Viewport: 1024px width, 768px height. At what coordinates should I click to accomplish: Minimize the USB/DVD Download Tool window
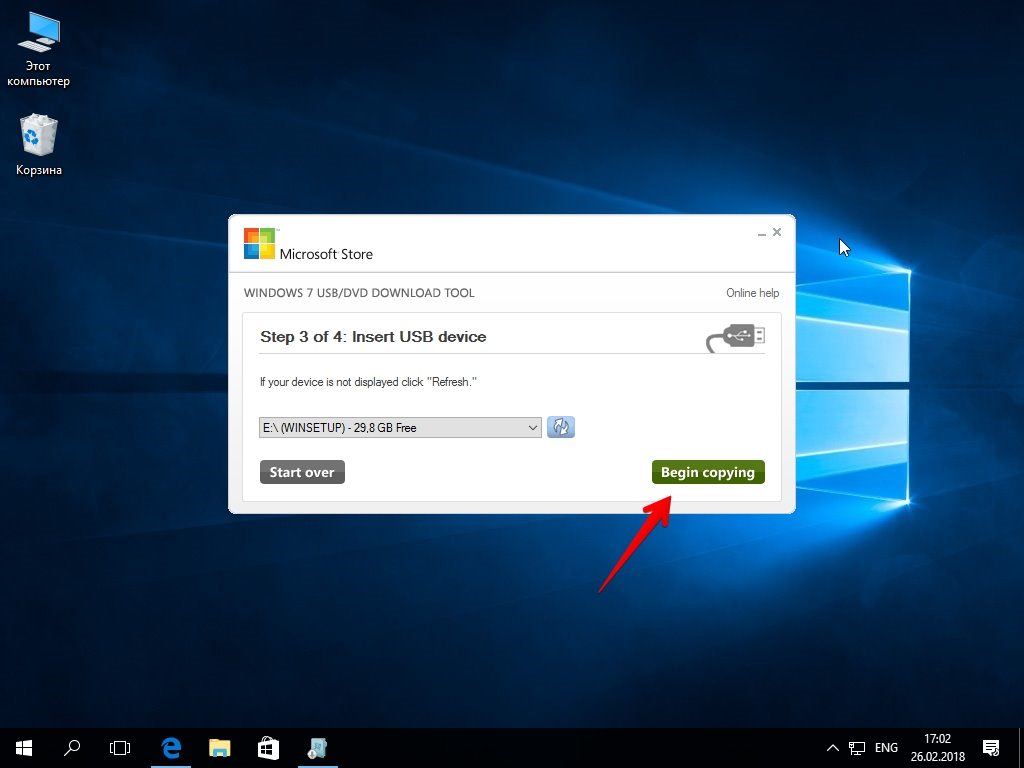click(761, 232)
